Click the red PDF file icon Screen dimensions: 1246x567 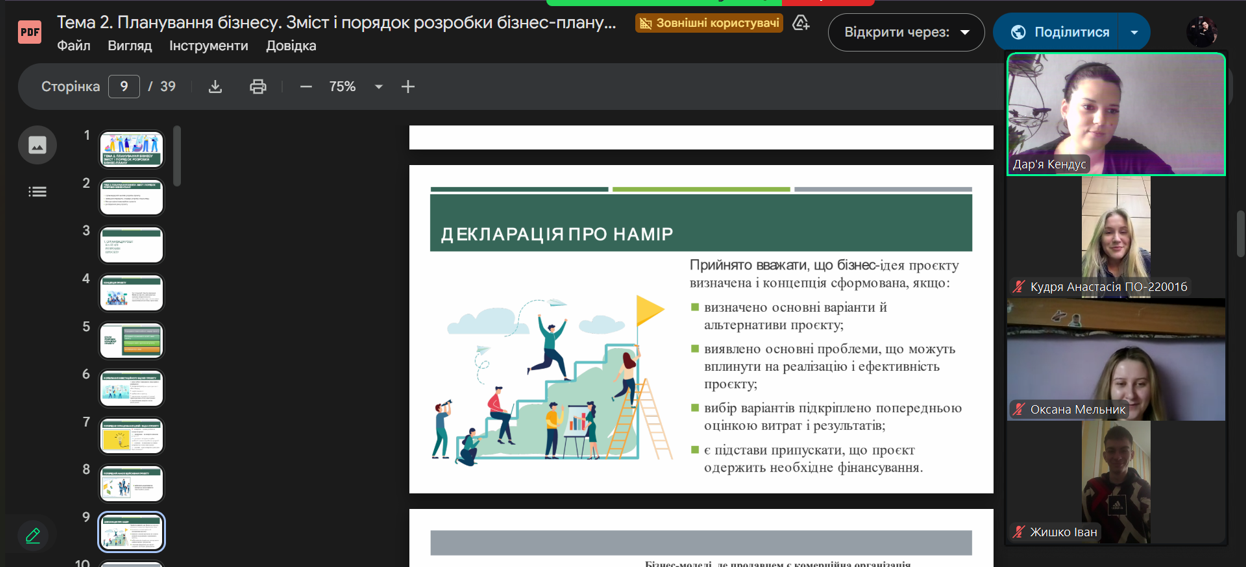29,32
